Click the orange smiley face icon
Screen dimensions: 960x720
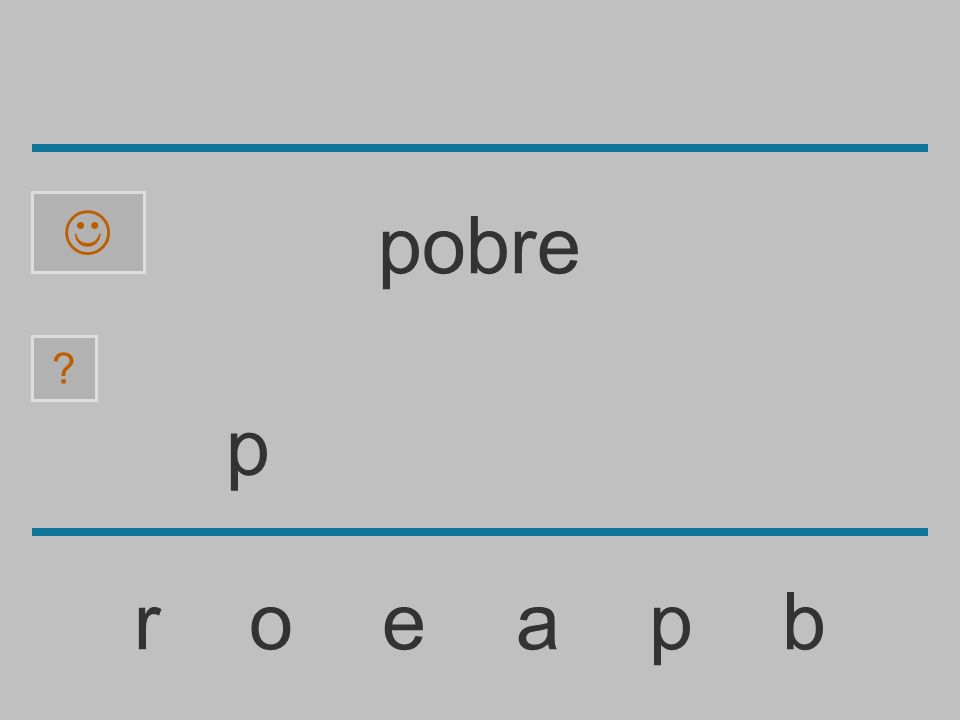[x=88, y=233]
